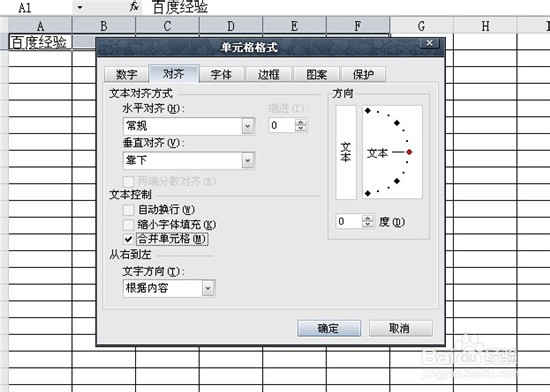Select column C header
550x392 pixels.
coord(167,26)
